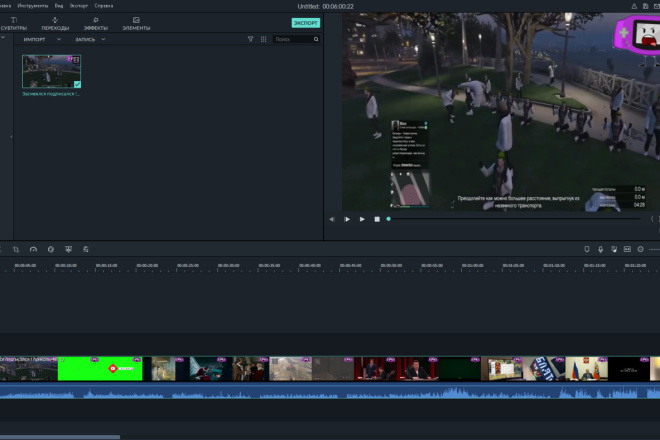Screen dimensions: 660x440
Task: Select the Crop tool in timeline toolbar
Action: tap(16, 249)
